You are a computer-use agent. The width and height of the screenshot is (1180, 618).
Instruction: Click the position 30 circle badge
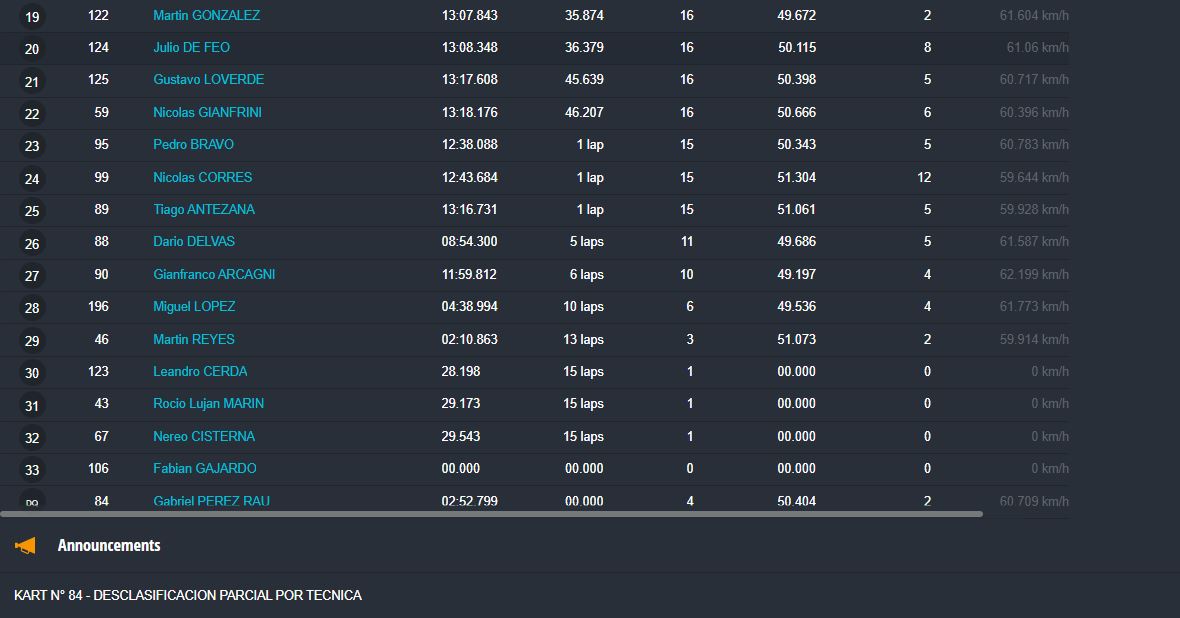tap(32, 373)
